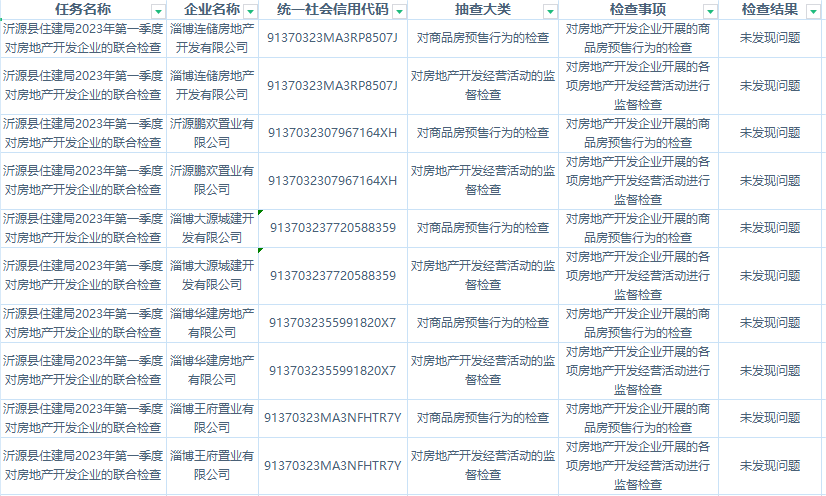This screenshot has height=496, width=826.
Task: Expand the 统一社会信用代码 filter arrow
Action: (399, 11)
